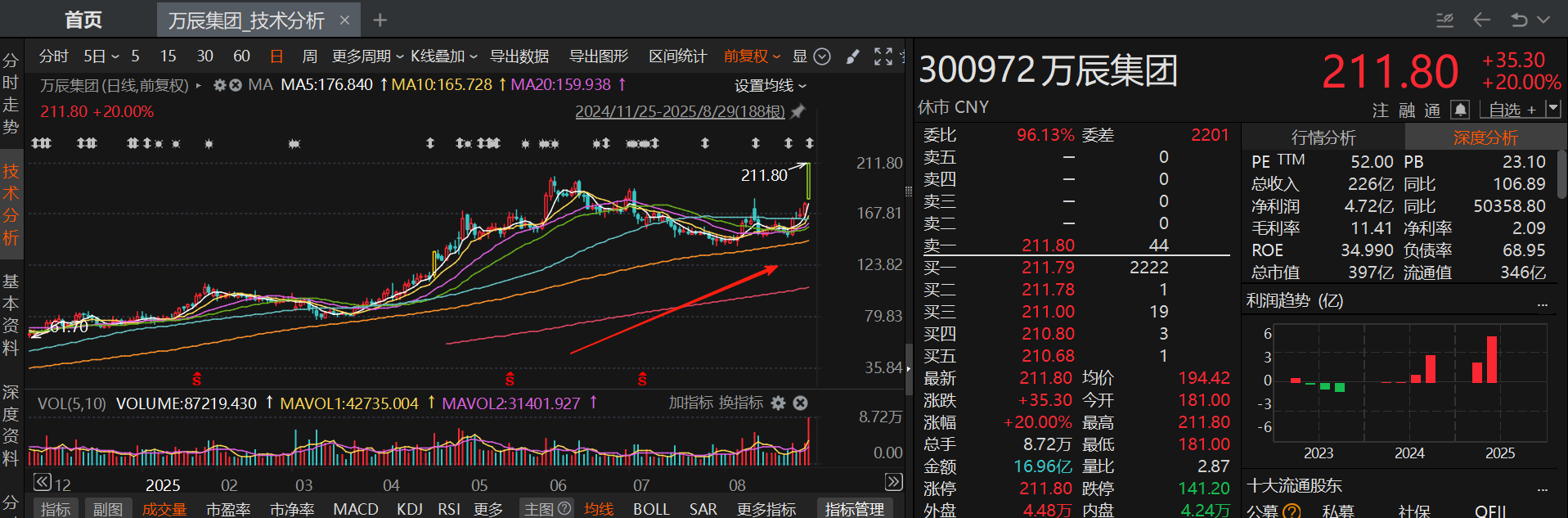Pin the chart date range
The height and width of the screenshot is (518, 1568).
[x=798, y=111]
